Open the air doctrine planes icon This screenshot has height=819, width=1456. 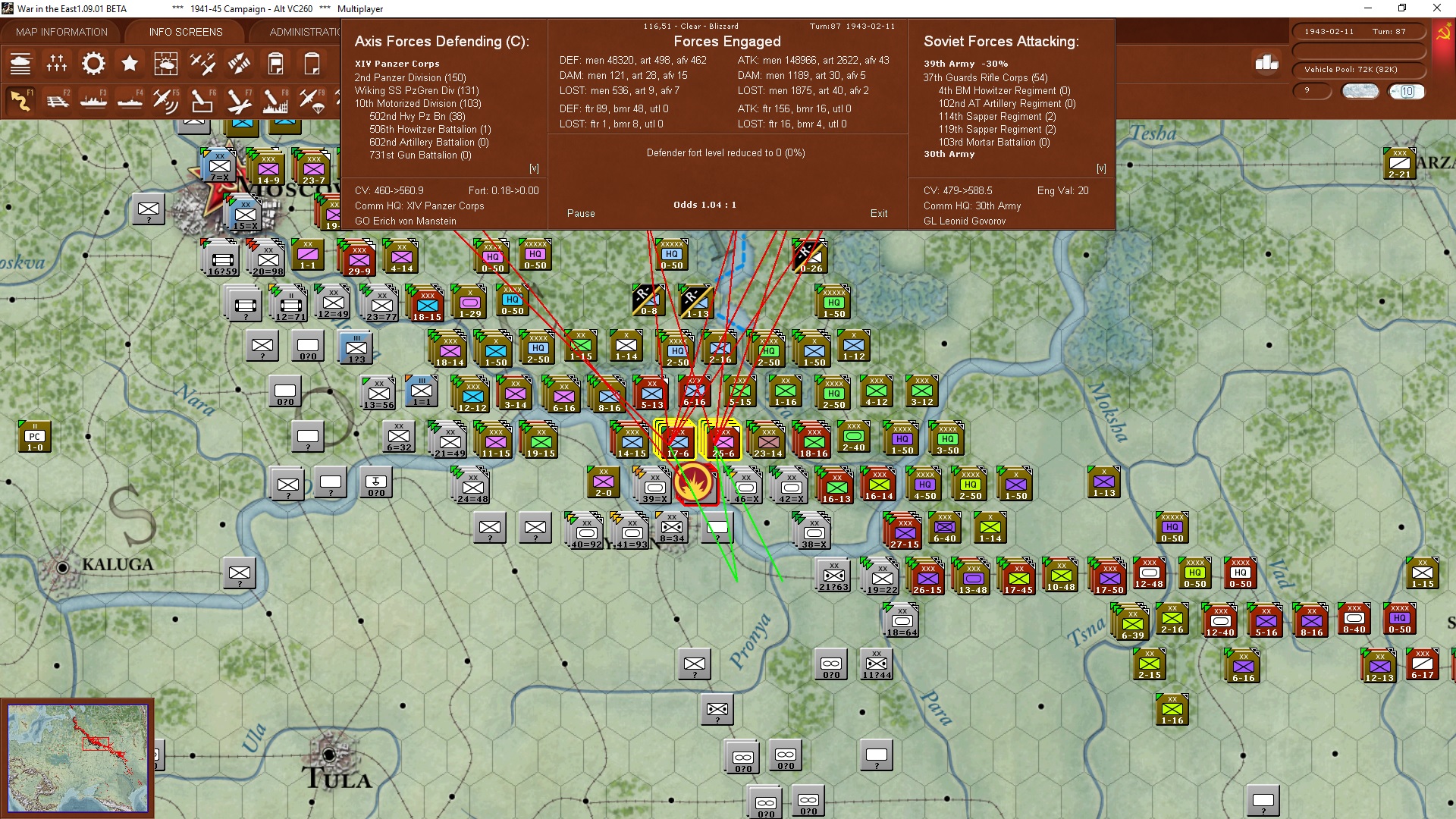202,64
